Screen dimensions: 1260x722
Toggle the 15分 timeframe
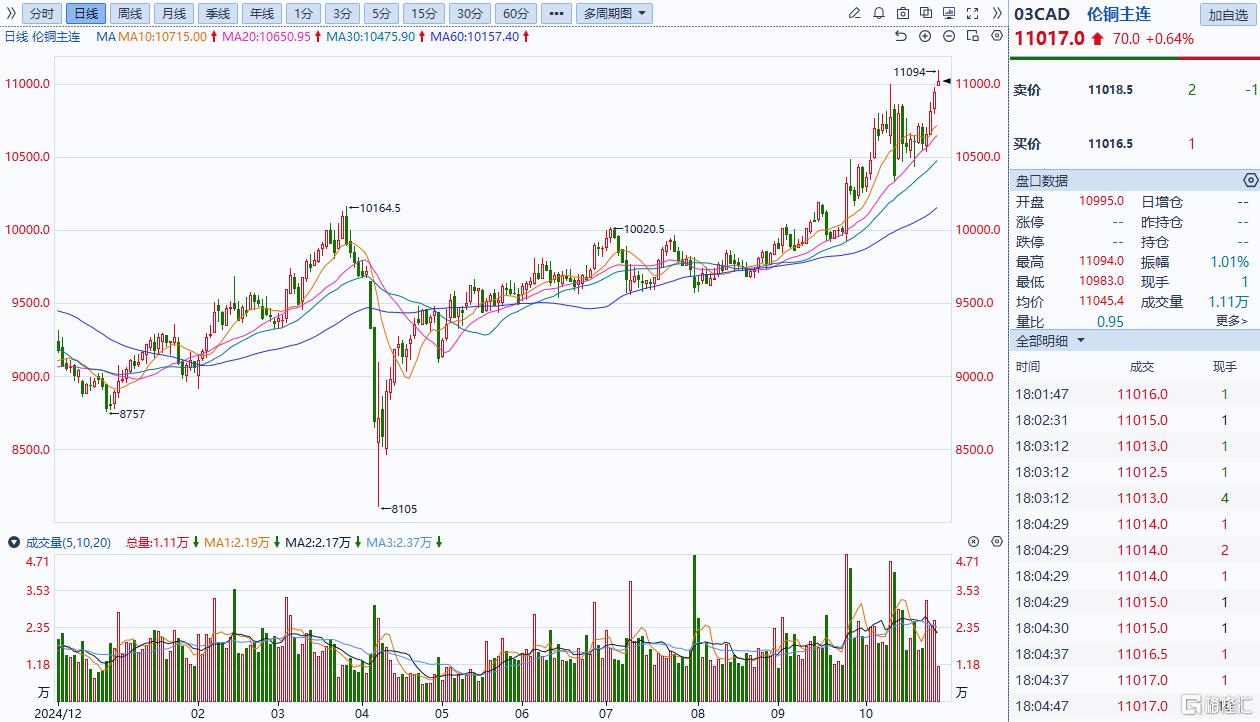424,14
